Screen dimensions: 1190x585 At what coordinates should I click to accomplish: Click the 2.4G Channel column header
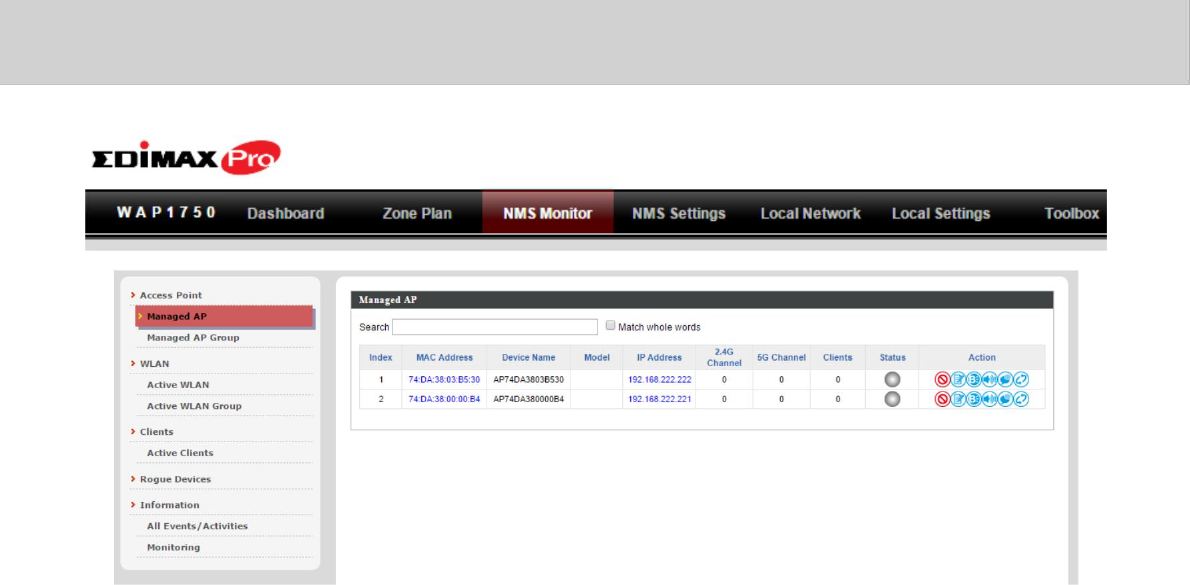[724, 357]
